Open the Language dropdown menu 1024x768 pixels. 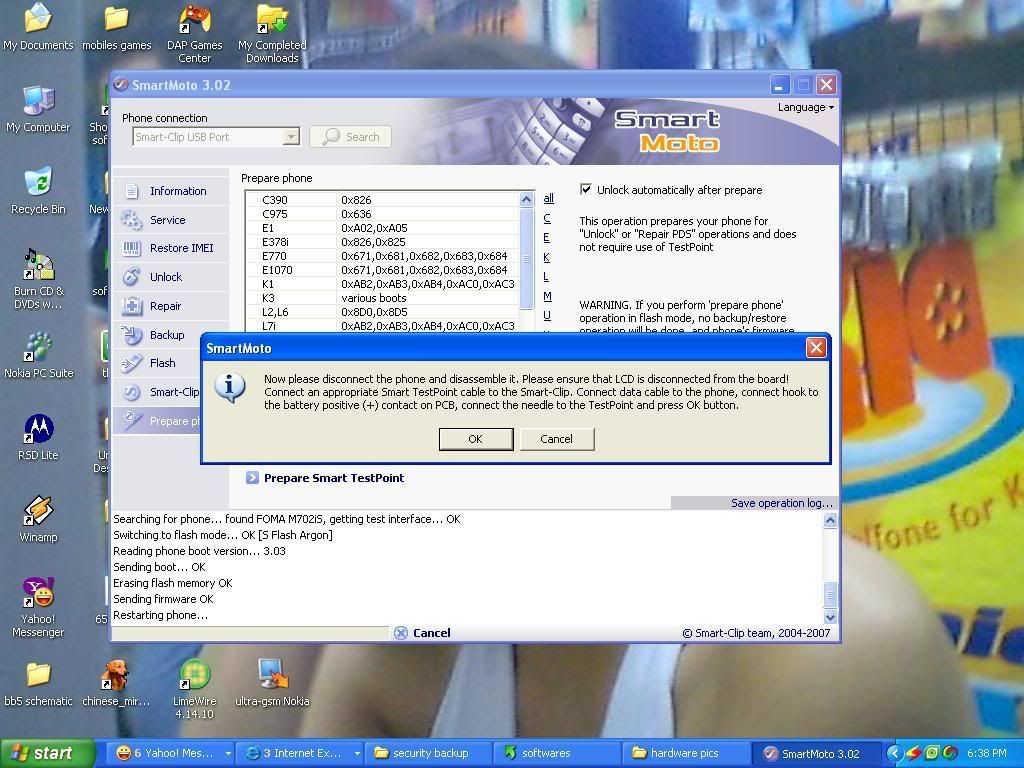[805, 107]
